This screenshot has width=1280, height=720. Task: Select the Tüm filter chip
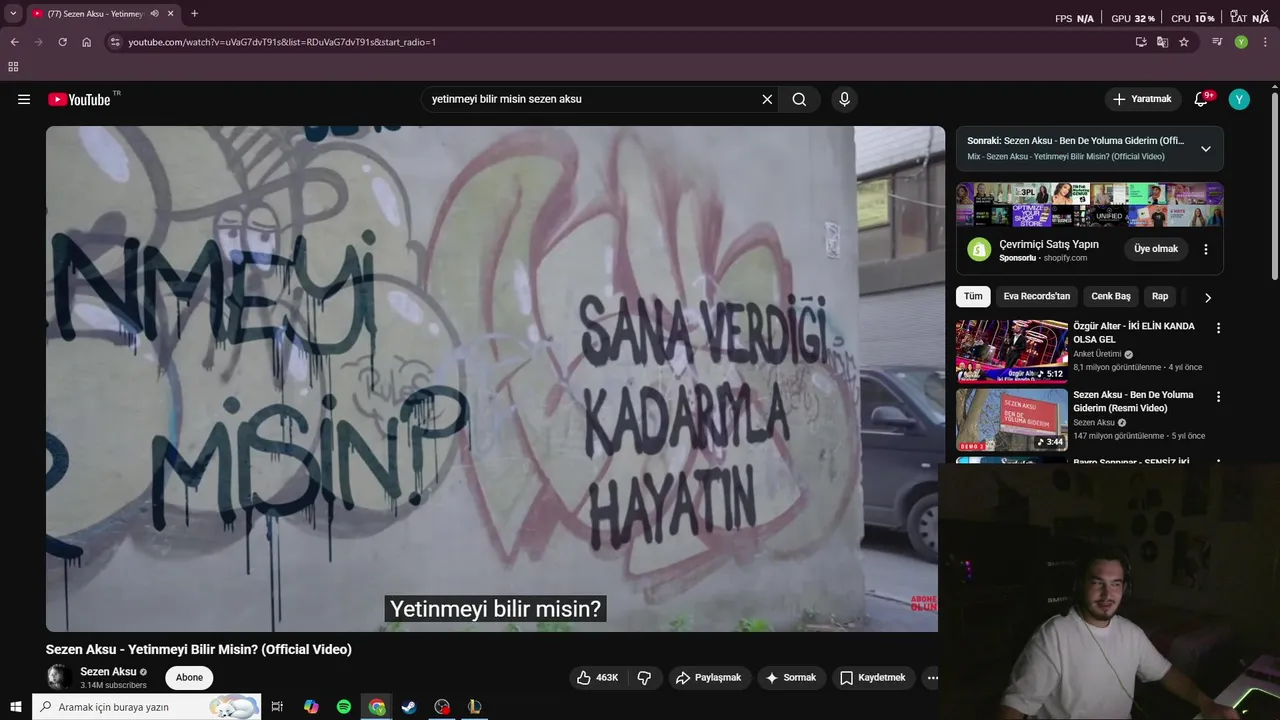(x=973, y=296)
